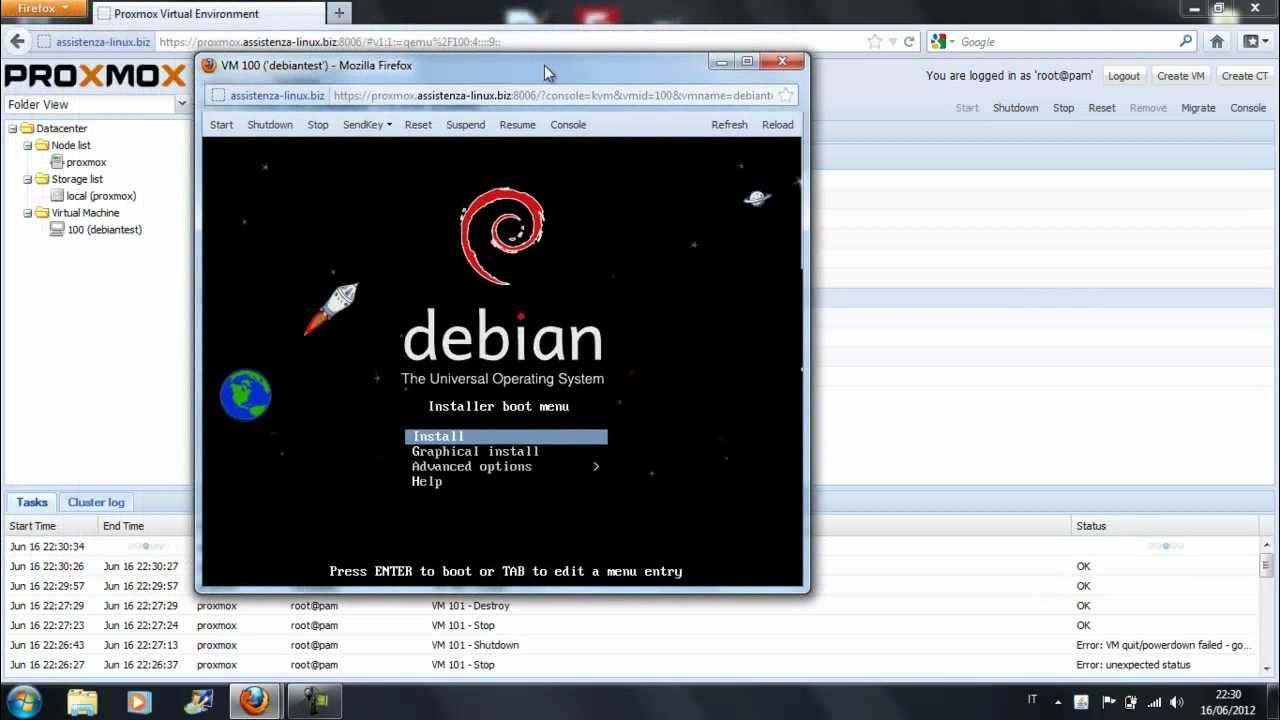Click the Firefox logo in the console window title bar

point(209,65)
